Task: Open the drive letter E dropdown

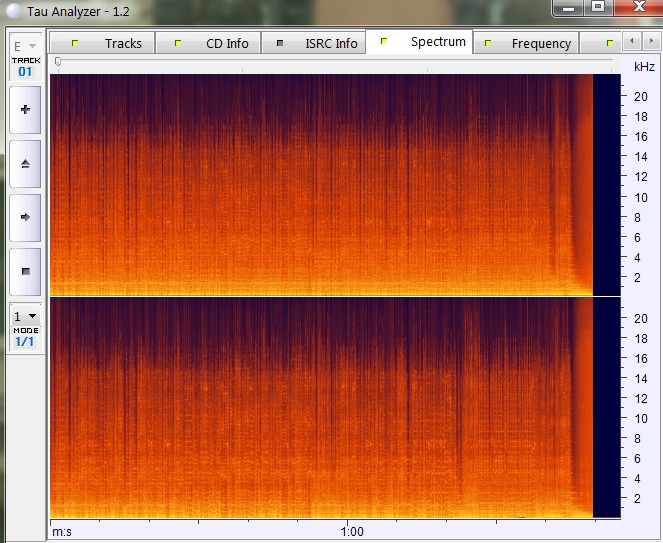Action: 25,46
